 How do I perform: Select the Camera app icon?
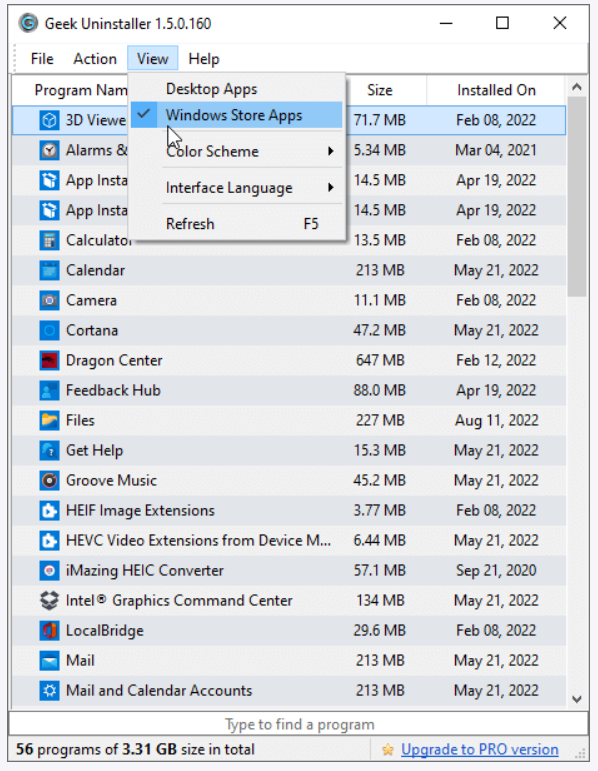click(x=49, y=300)
